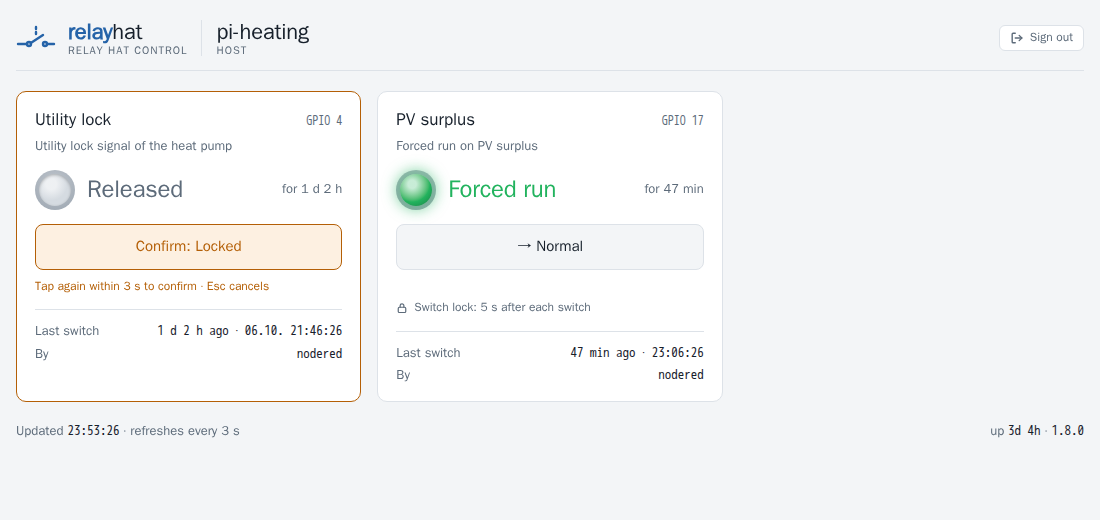This screenshot has width=1100, height=520.
Task: Click the GPIO 4 label
Action: pyautogui.click(x=324, y=121)
